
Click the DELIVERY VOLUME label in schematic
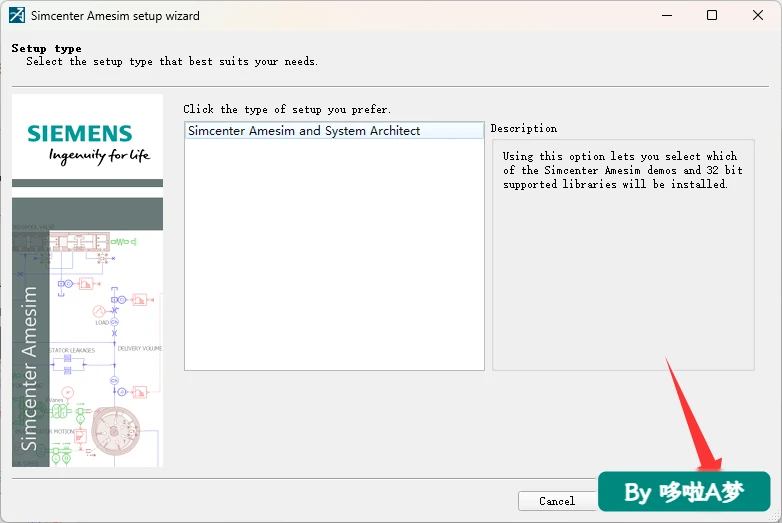pos(140,349)
